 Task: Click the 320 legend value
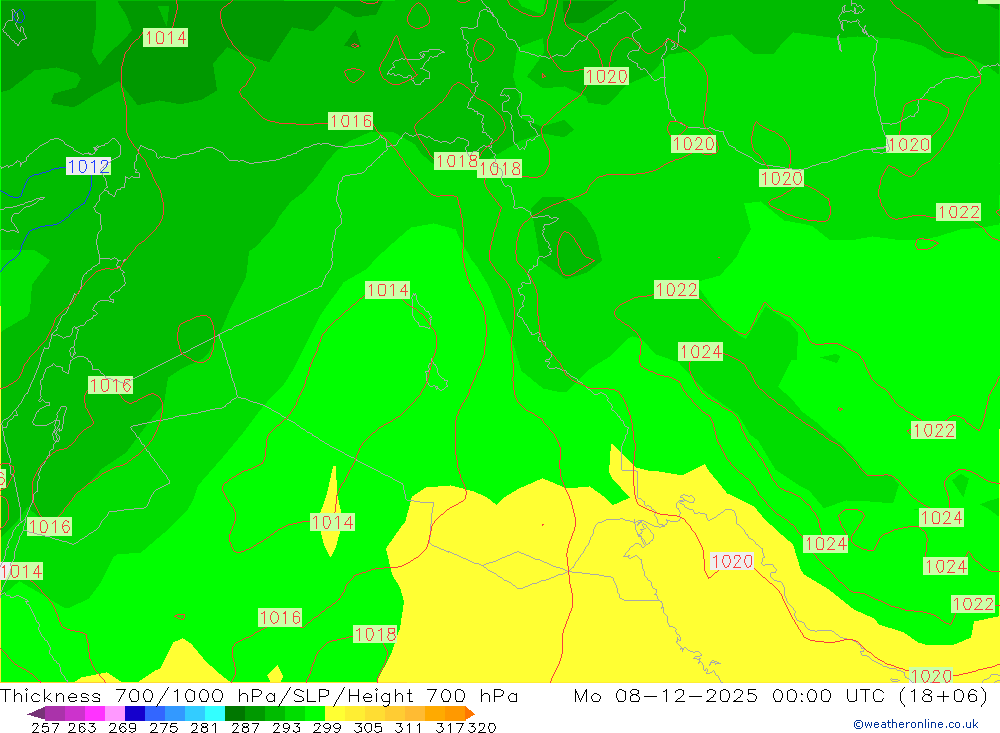(x=482, y=727)
